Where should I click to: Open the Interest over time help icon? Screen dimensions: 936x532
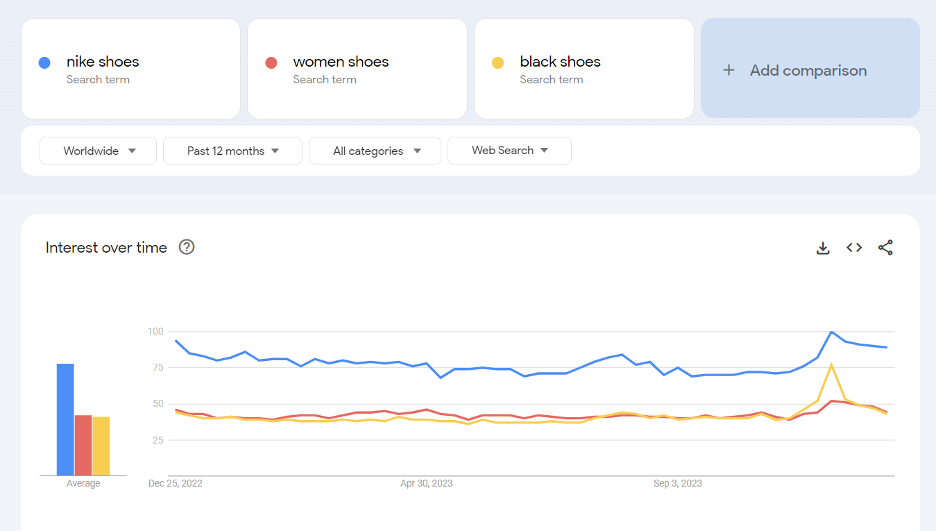click(x=187, y=247)
